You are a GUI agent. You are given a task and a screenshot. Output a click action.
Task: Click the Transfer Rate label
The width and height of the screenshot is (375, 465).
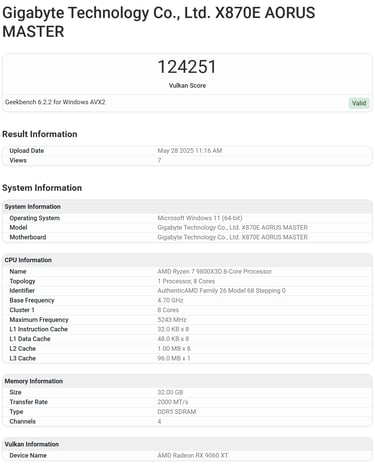[x=29, y=402]
